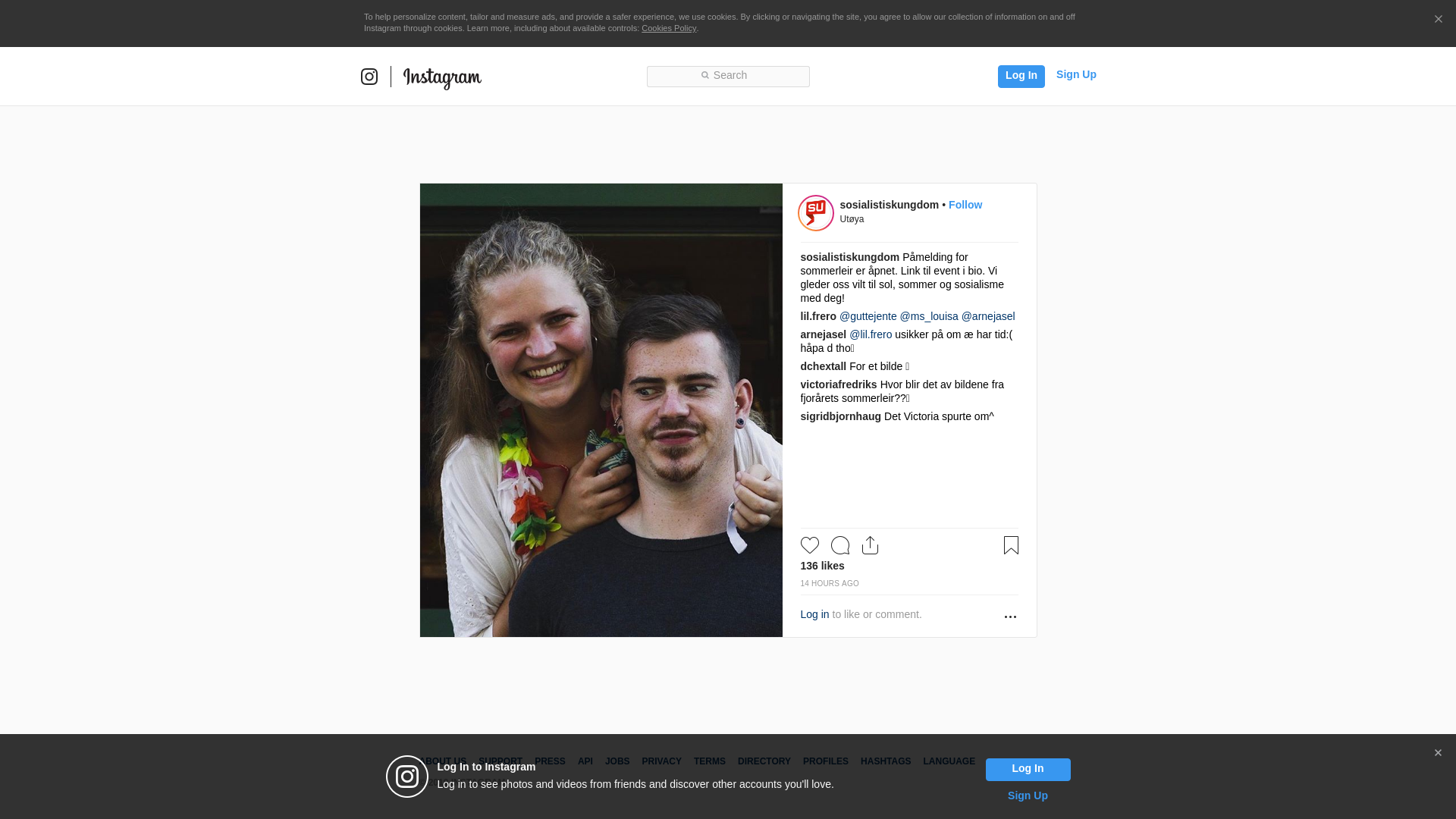Viewport: 1456px width, 819px height.
Task: Close the bottom Log In banner
Action: tap(1438, 752)
